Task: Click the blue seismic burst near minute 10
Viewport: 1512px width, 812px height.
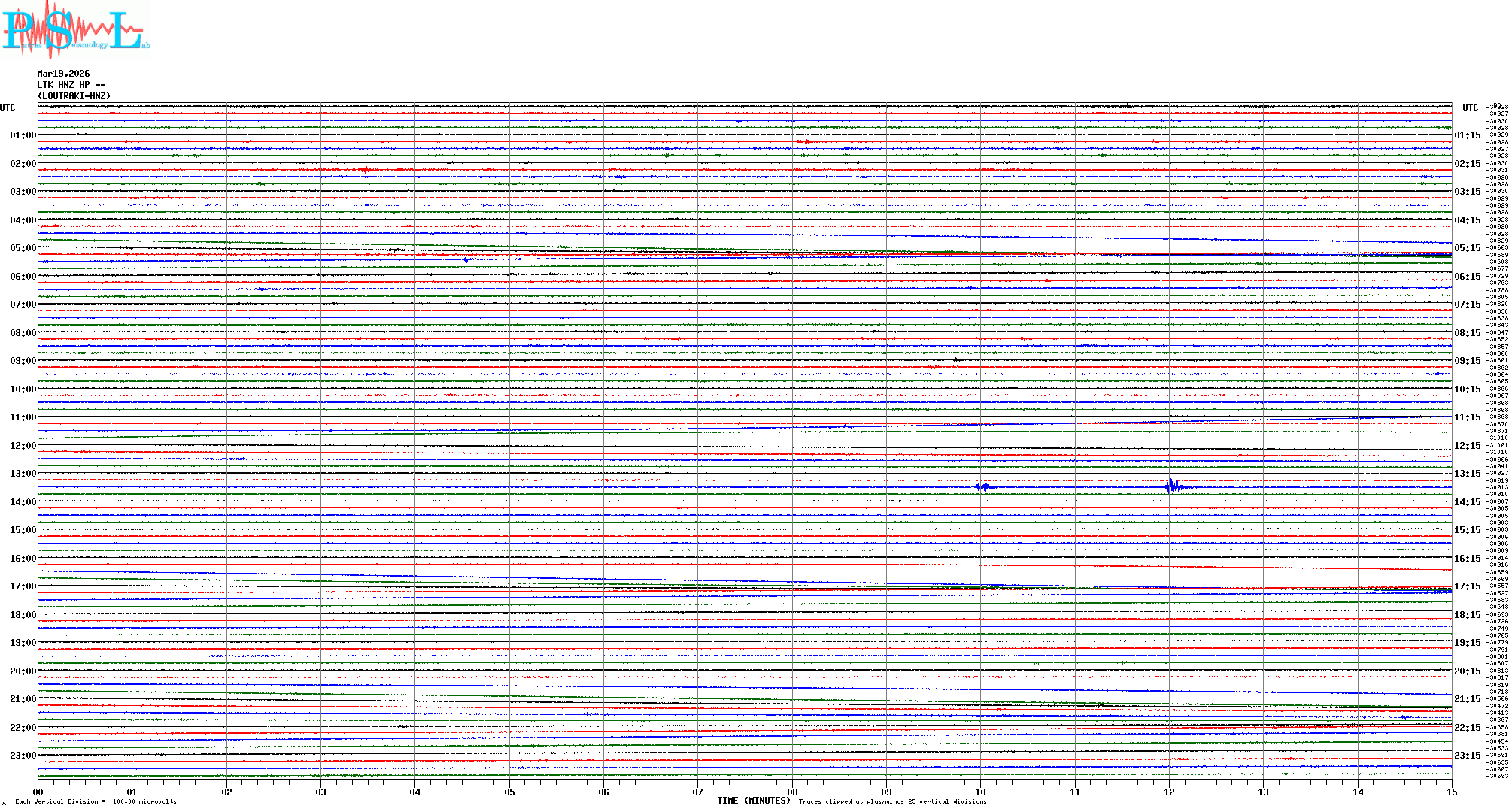Action: click(x=984, y=487)
